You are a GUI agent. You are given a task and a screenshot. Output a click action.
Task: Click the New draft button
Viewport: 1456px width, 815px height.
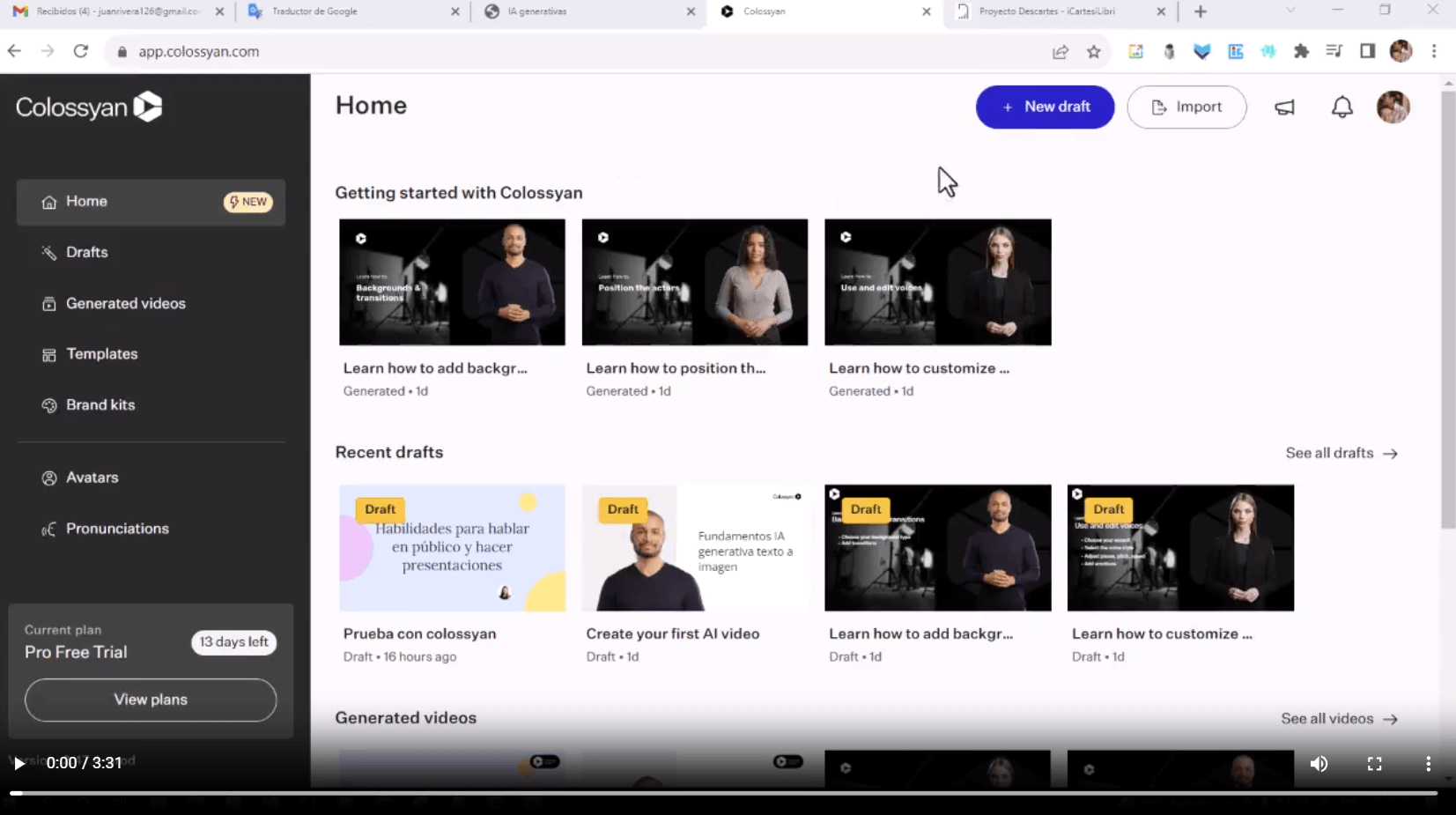(x=1045, y=107)
